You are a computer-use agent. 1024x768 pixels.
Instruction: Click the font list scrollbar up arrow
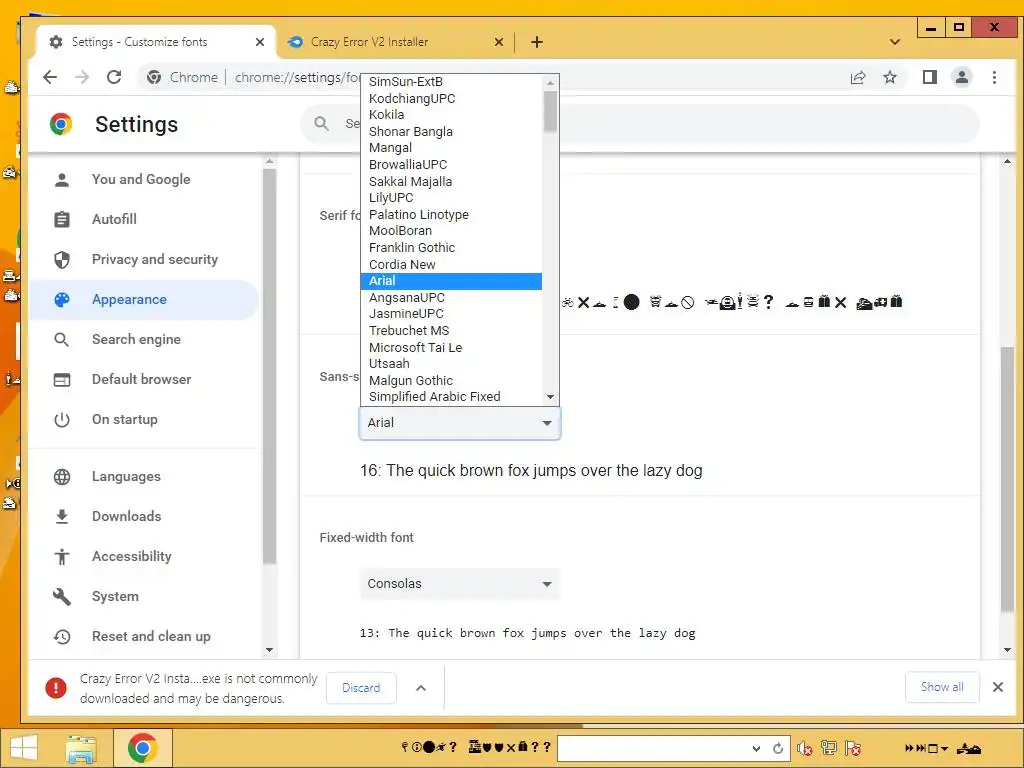(550, 82)
